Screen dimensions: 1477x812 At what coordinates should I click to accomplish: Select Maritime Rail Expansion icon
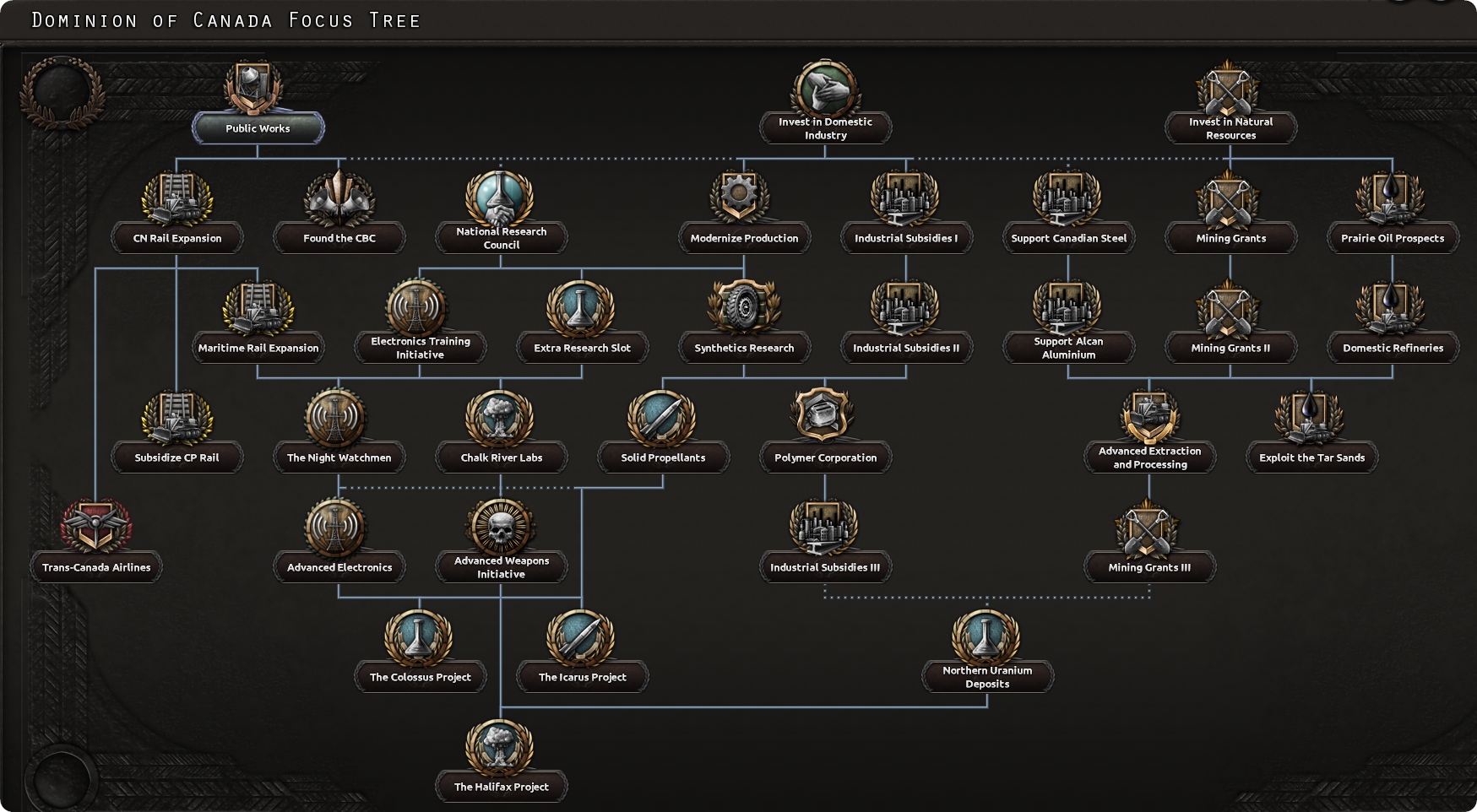(258, 309)
